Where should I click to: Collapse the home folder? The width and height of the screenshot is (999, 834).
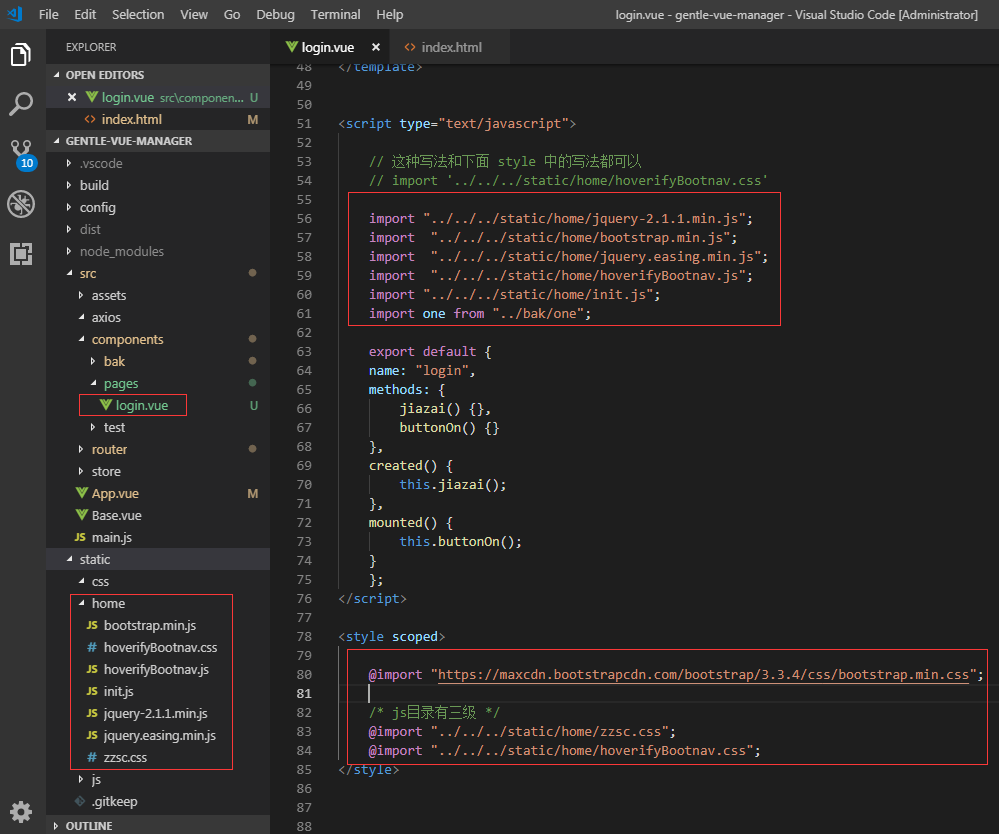158,603
